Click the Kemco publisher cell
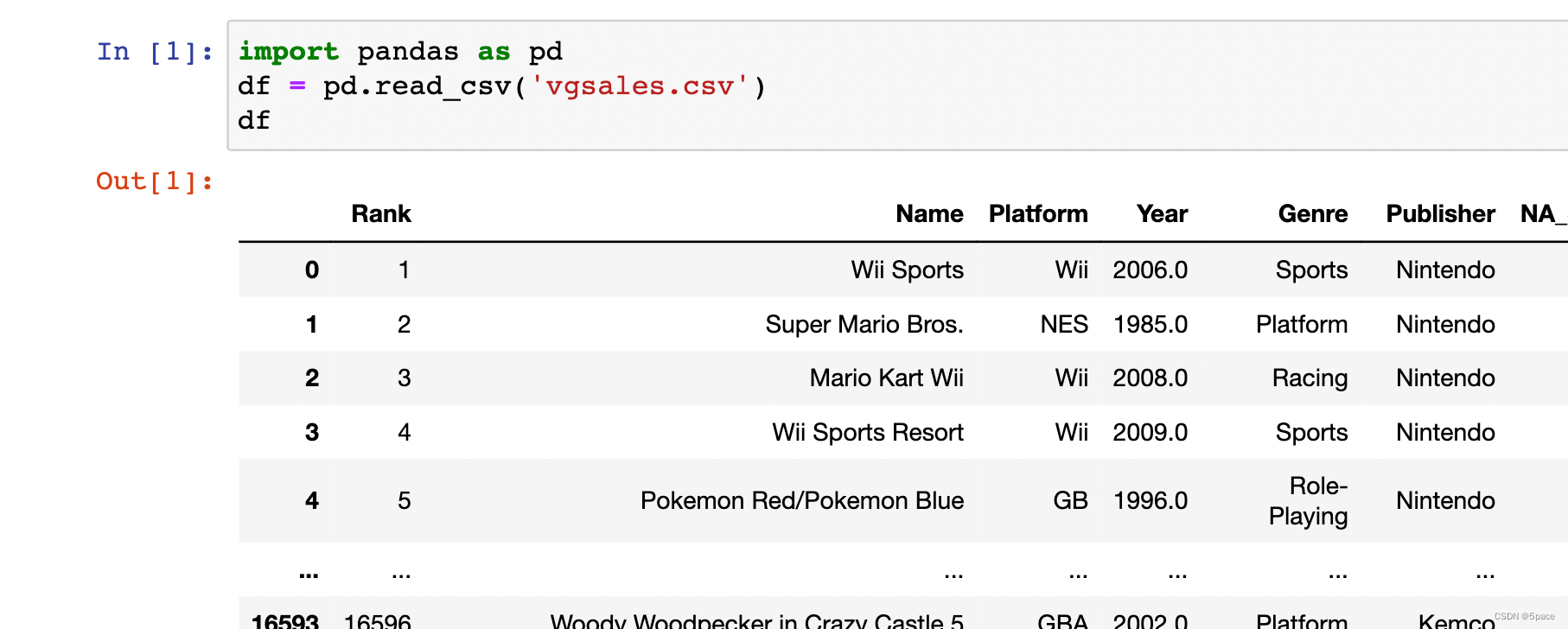 coord(1456,620)
